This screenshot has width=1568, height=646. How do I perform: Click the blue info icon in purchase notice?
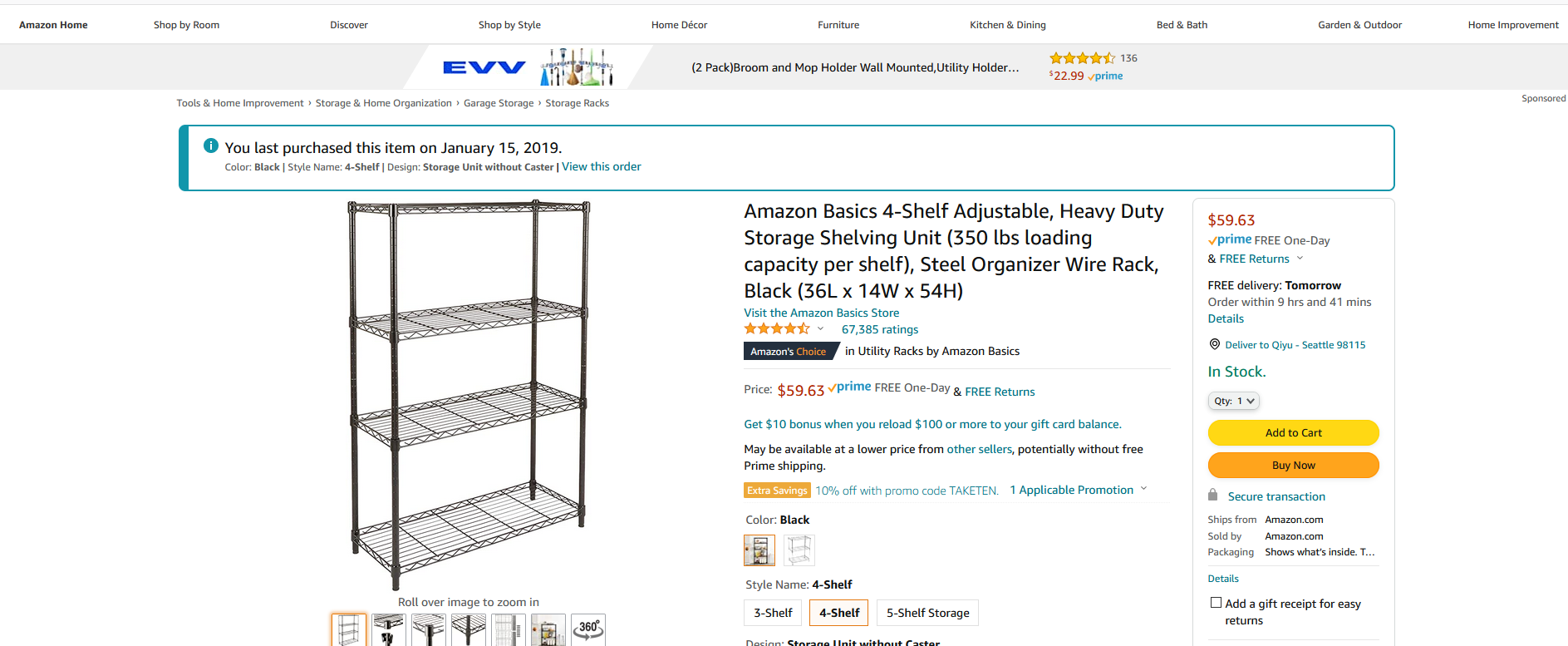tap(211, 146)
